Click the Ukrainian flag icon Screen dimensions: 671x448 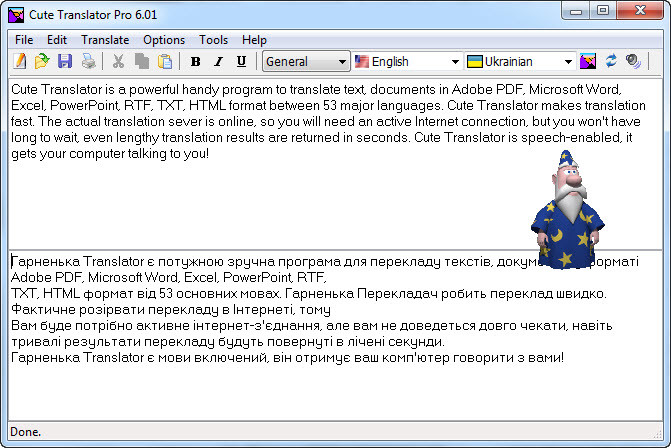[475, 62]
